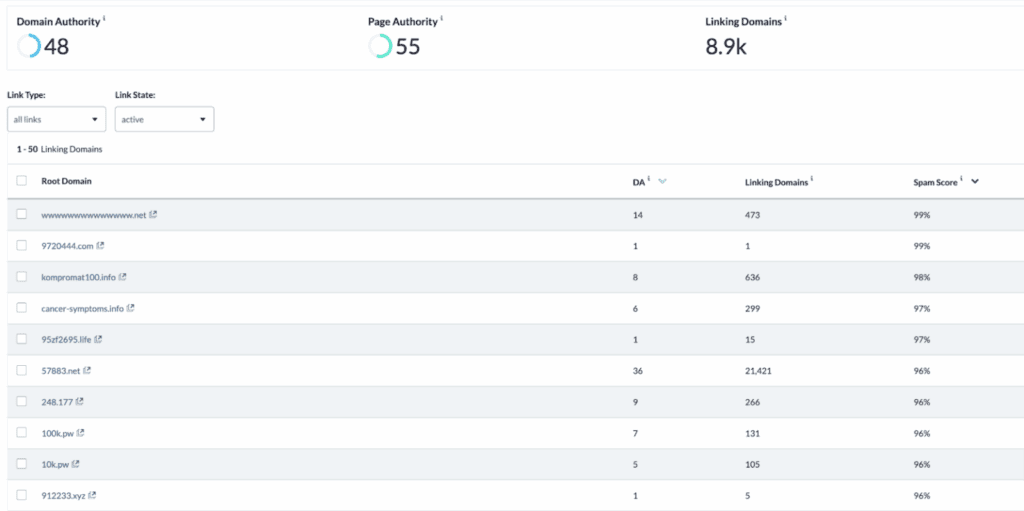This screenshot has height=511, width=1024.
Task: Click the 131 linking domains cell
Action: click(752, 433)
